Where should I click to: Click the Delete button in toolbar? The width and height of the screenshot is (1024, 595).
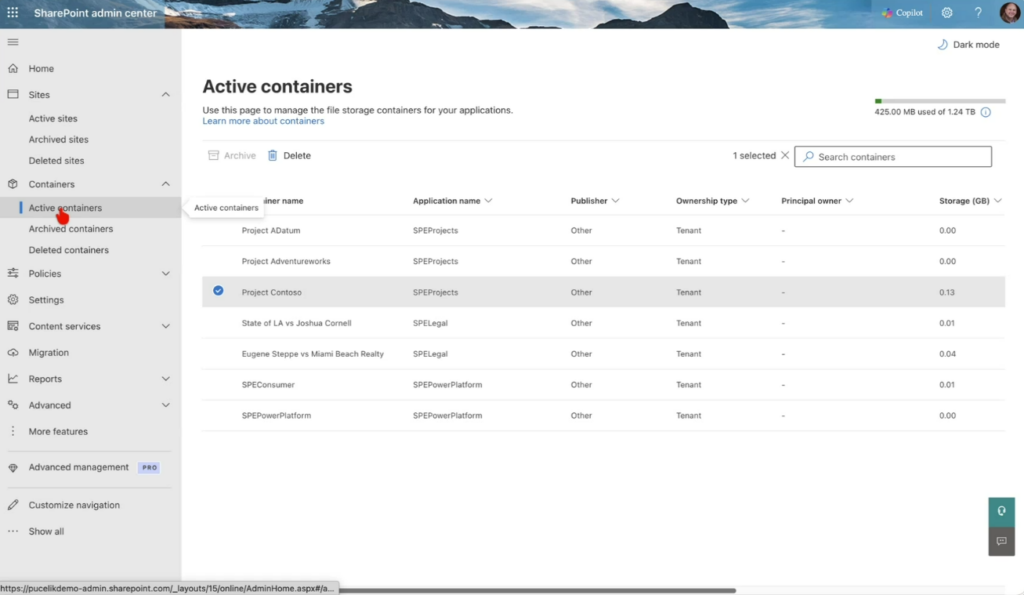point(289,156)
